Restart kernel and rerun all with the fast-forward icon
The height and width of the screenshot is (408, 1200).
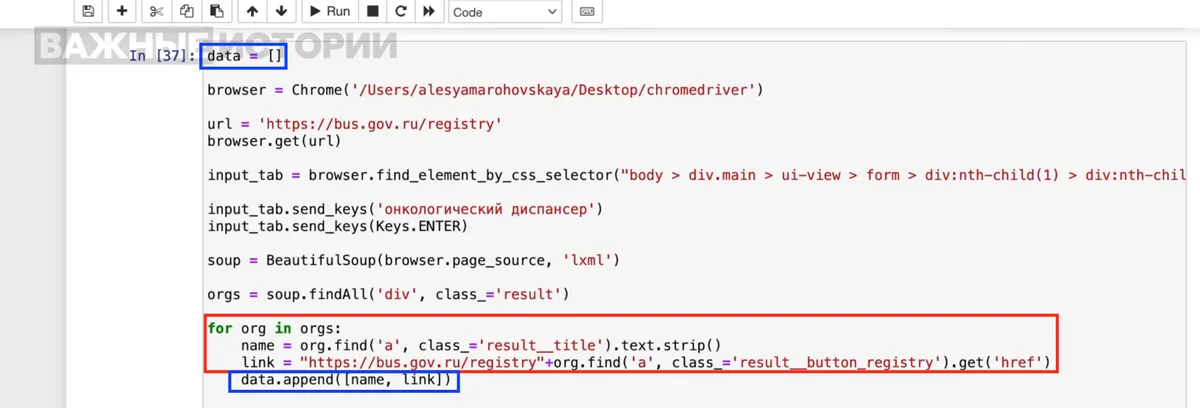429,11
